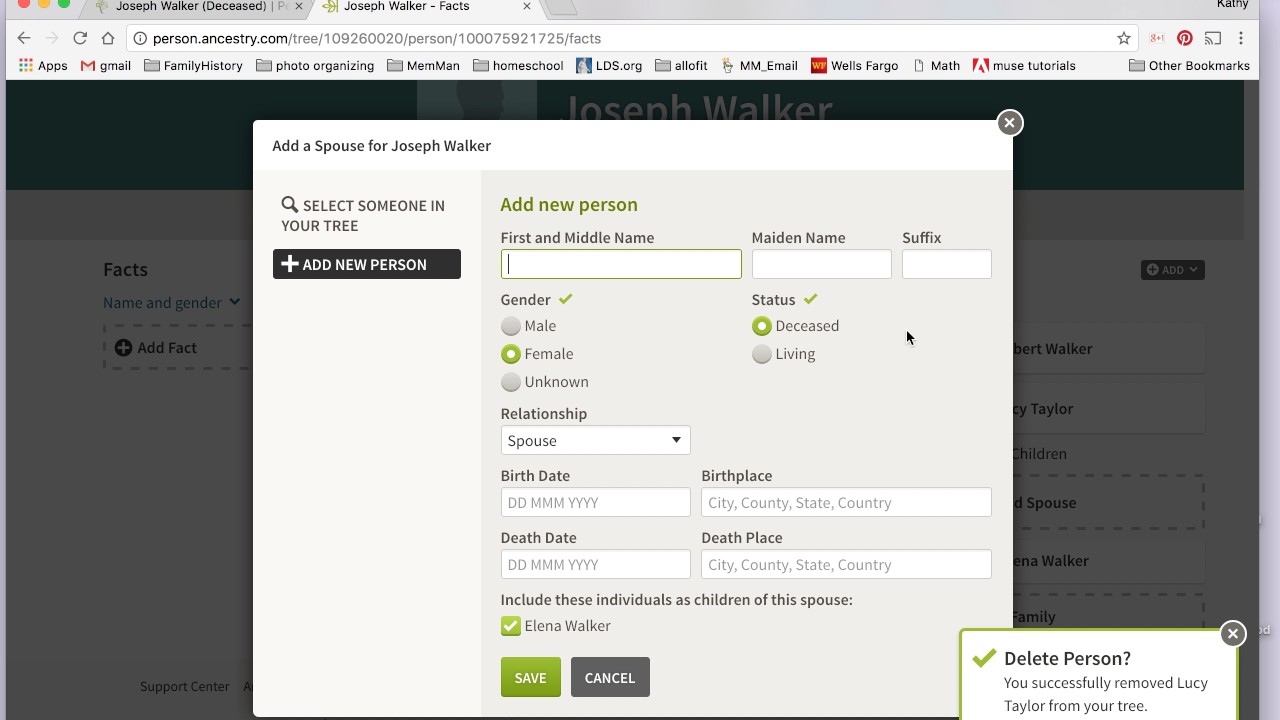This screenshot has width=1280, height=720.
Task: Select the Male gender radio button
Action: (x=511, y=326)
